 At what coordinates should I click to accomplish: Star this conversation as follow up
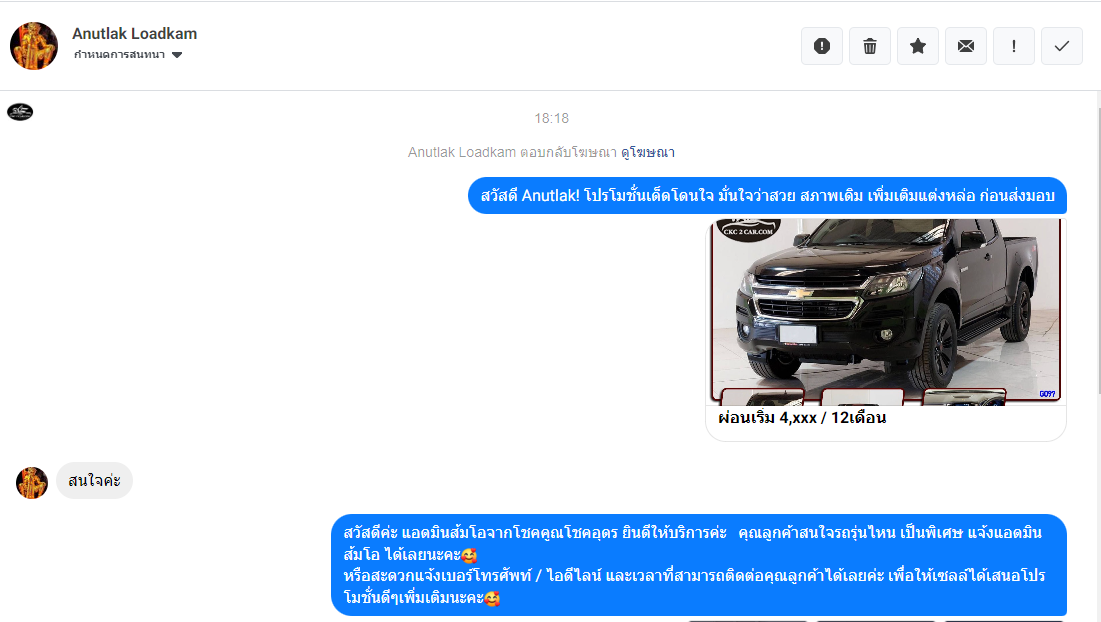pos(918,46)
